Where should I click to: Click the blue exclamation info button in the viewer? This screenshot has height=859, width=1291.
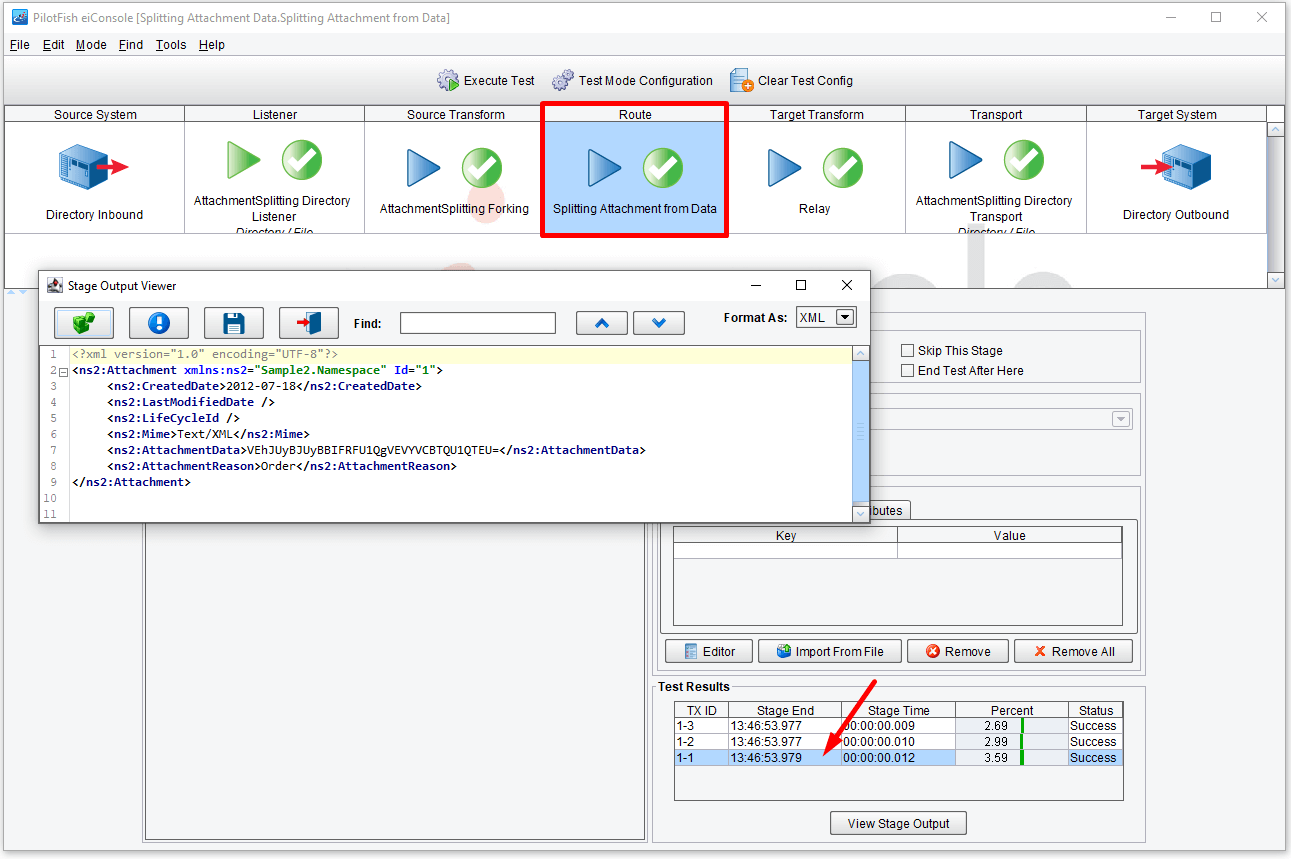click(x=159, y=323)
